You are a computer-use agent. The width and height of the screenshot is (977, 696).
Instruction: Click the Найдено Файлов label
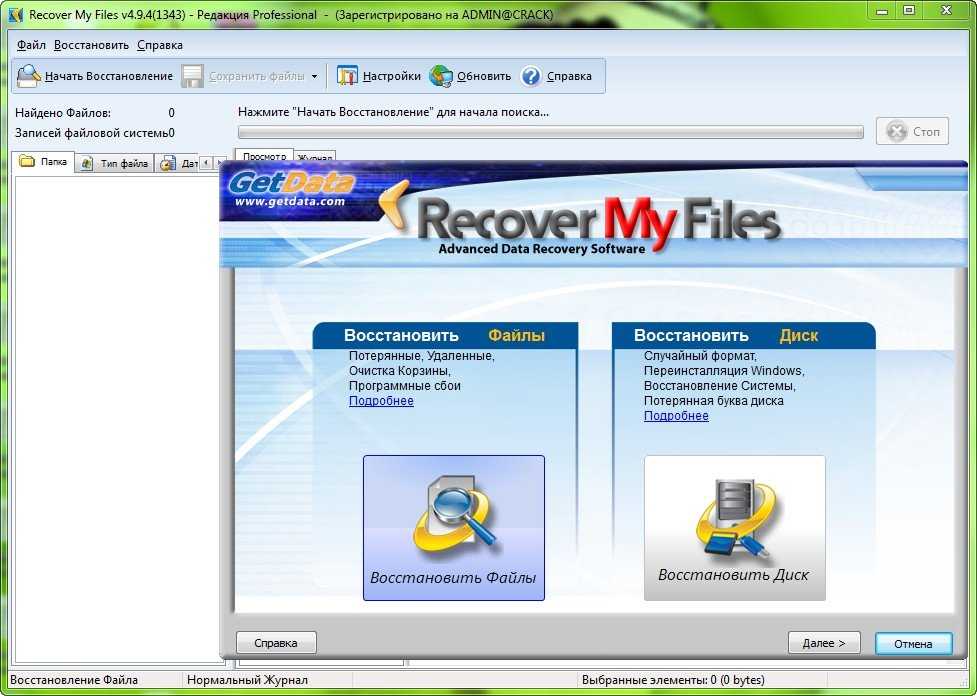(x=63, y=113)
